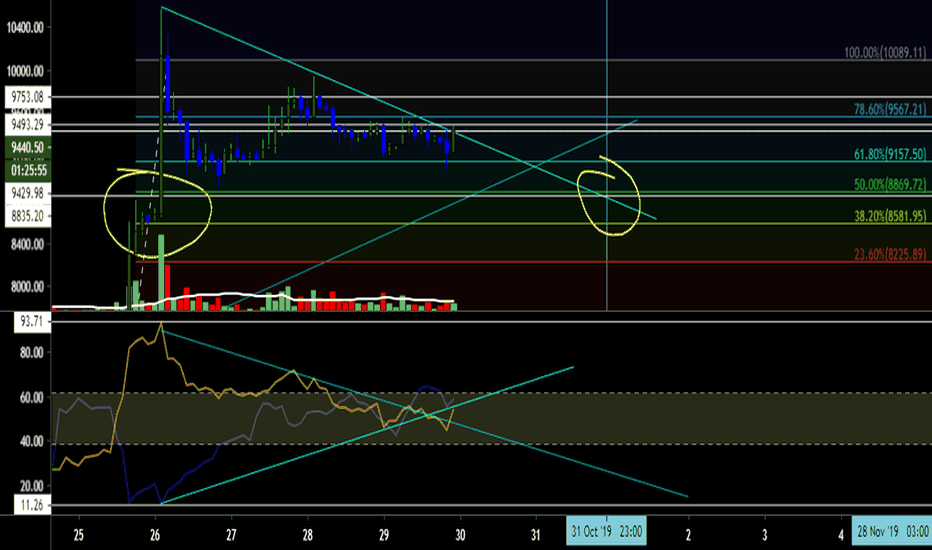Click the date axis label 28
The height and width of the screenshot is (550, 932).
(307, 535)
